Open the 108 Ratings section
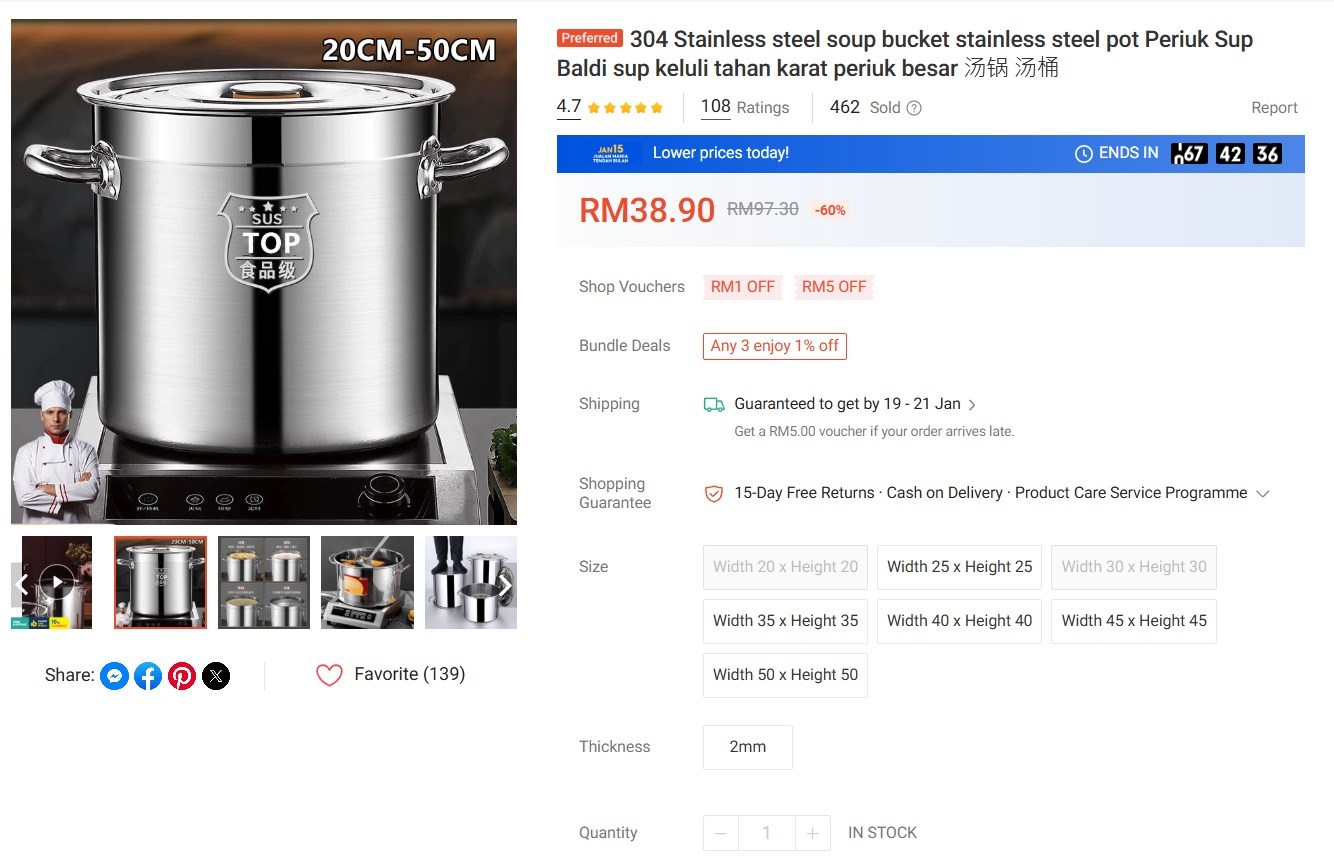Viewport: 1334px width, 866px height. tap(745, 107)
